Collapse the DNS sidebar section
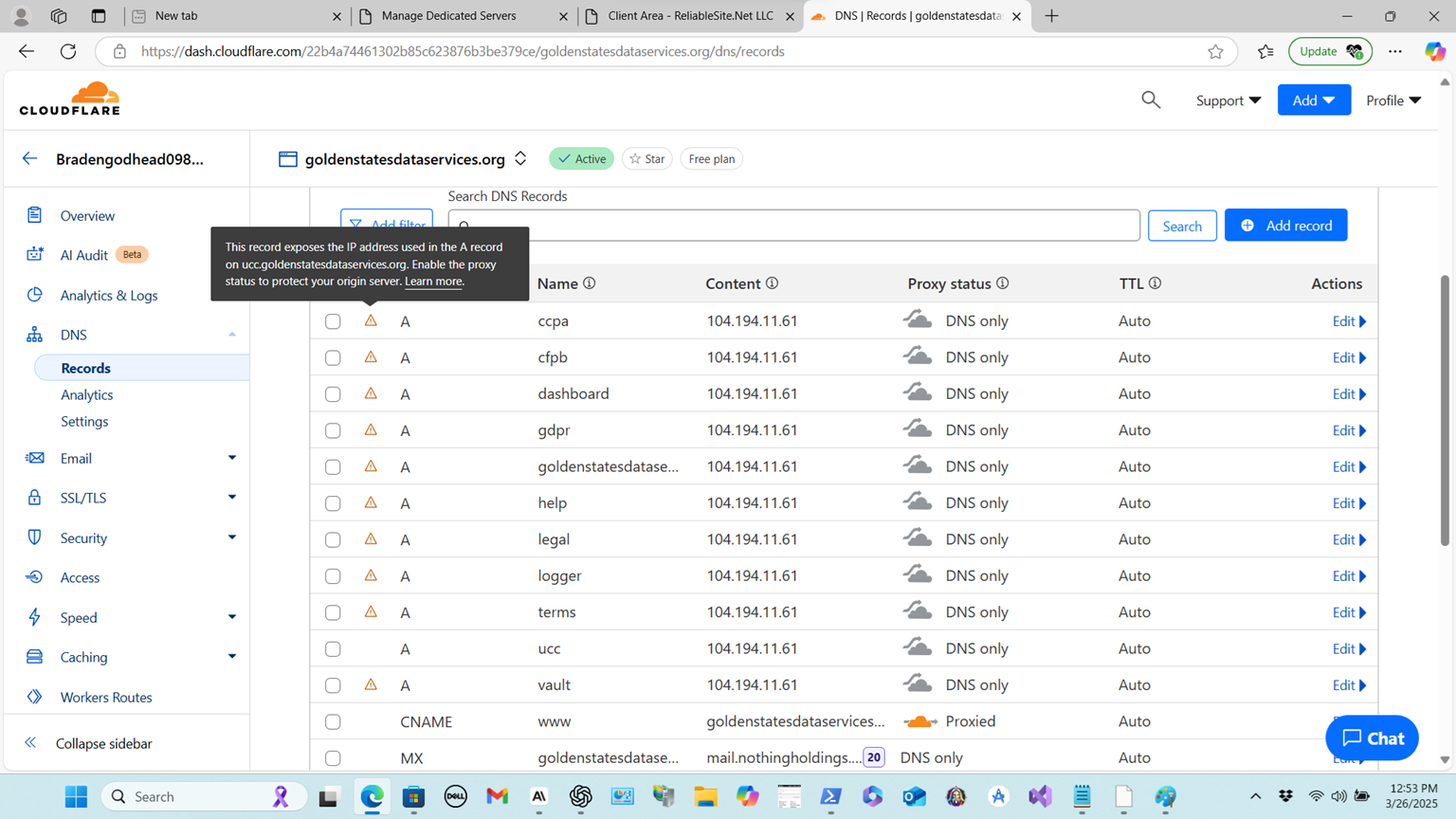The image size is (1456, 819). [231, 335]
